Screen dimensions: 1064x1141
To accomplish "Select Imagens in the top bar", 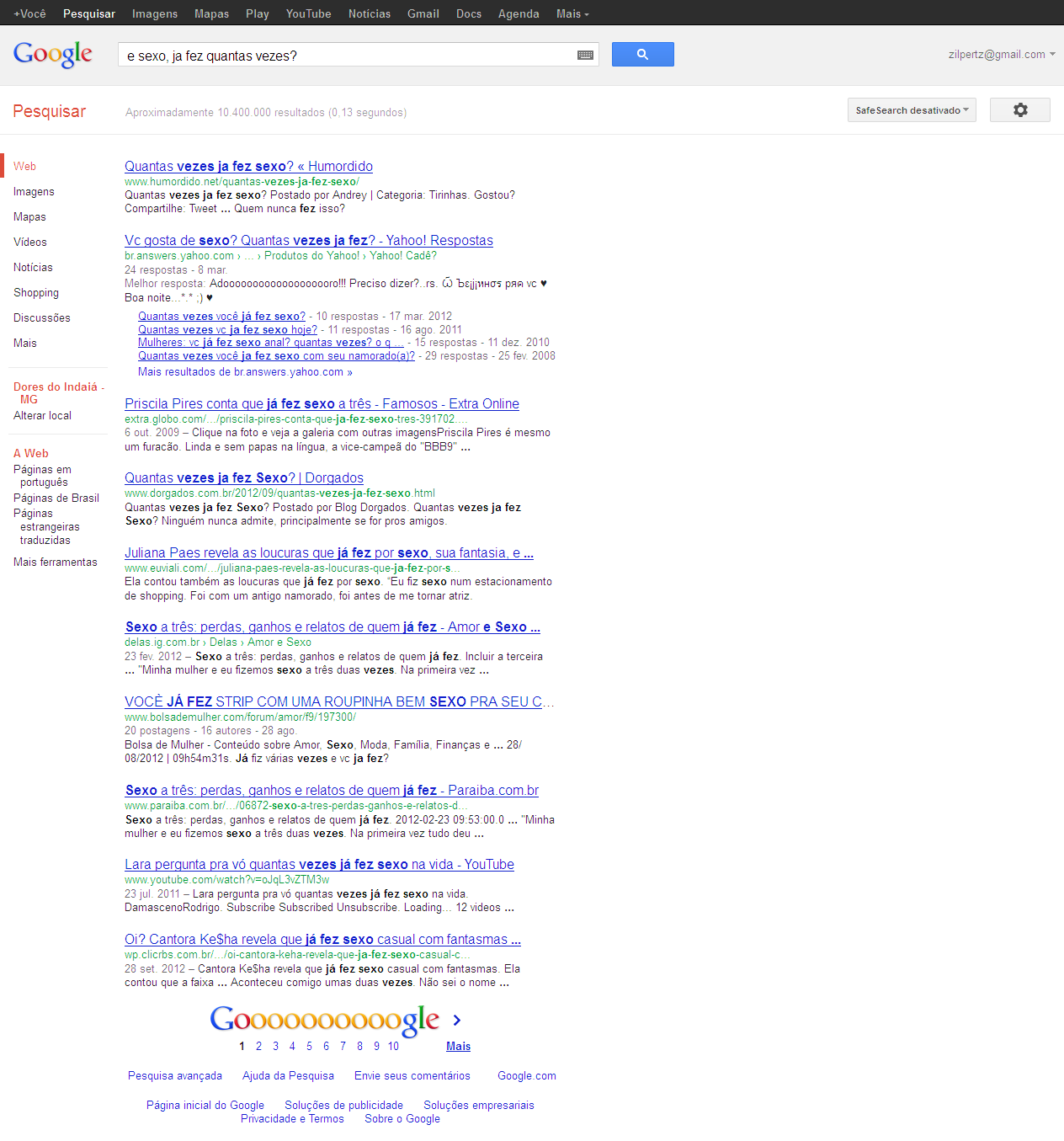I will [x=155, y=13].
